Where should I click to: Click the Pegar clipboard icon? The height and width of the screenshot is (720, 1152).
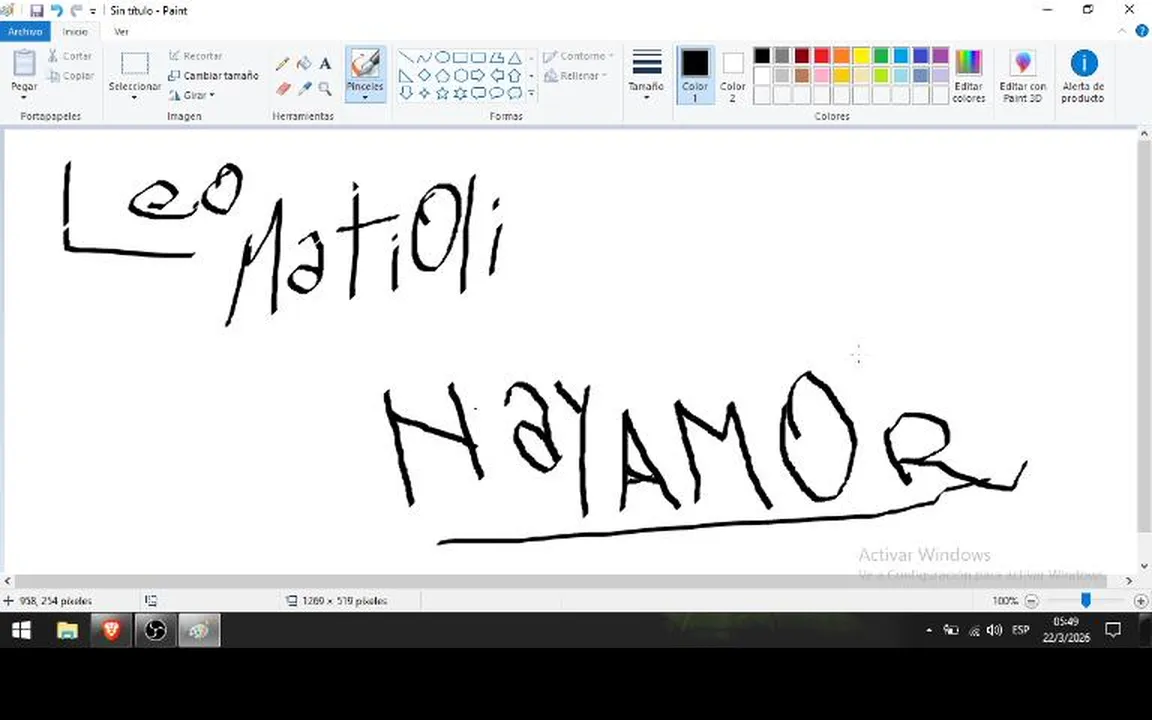[x=24, y=63]
